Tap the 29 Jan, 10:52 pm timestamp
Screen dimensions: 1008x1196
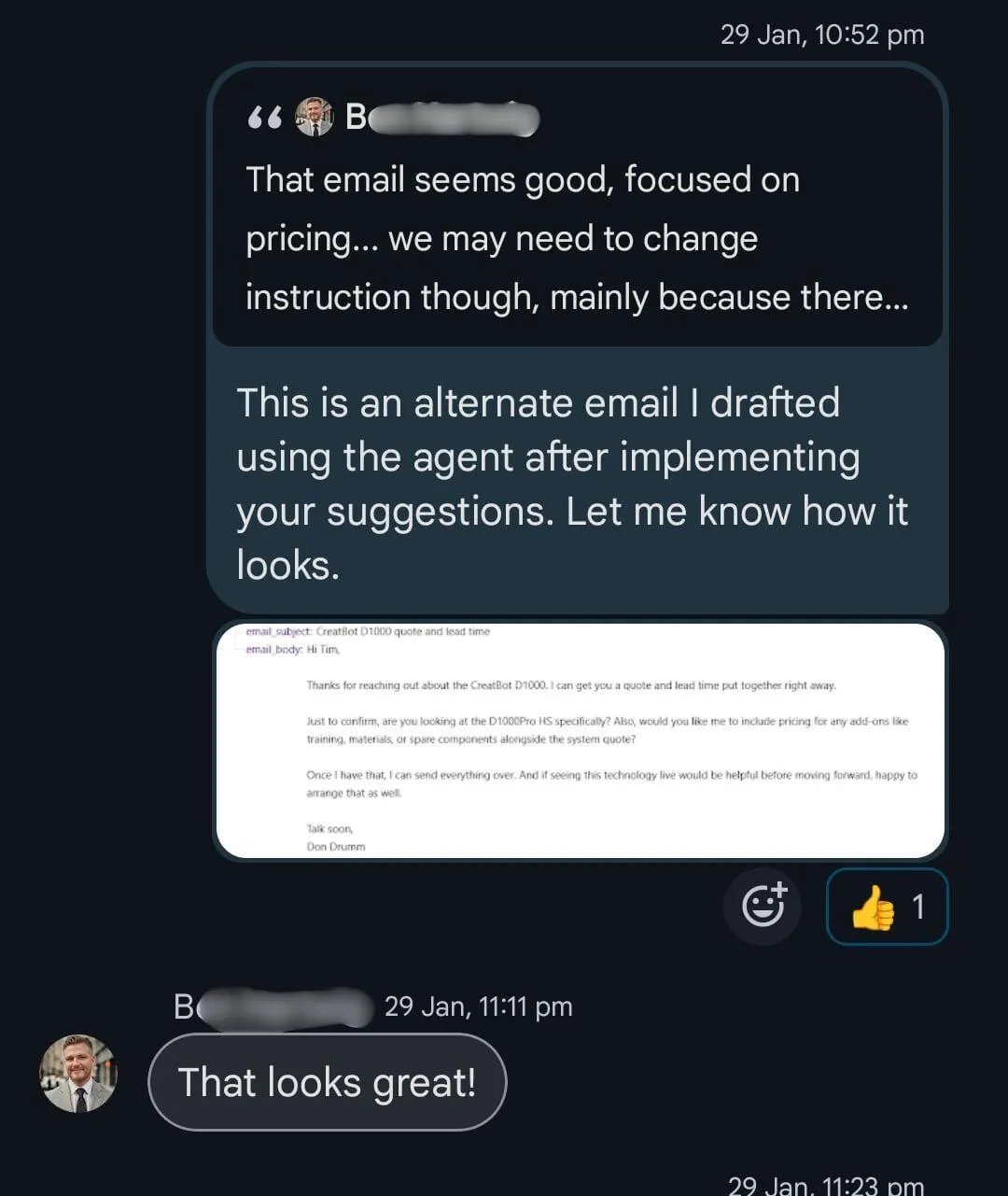pos(822,35)
